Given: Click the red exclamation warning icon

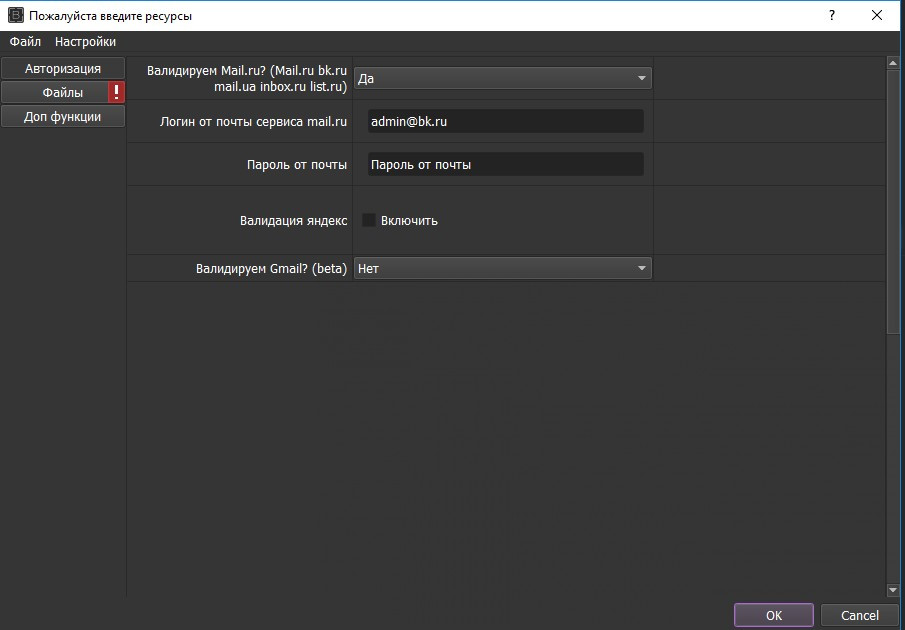Looking at the screenshot, I should pos(117,93).
